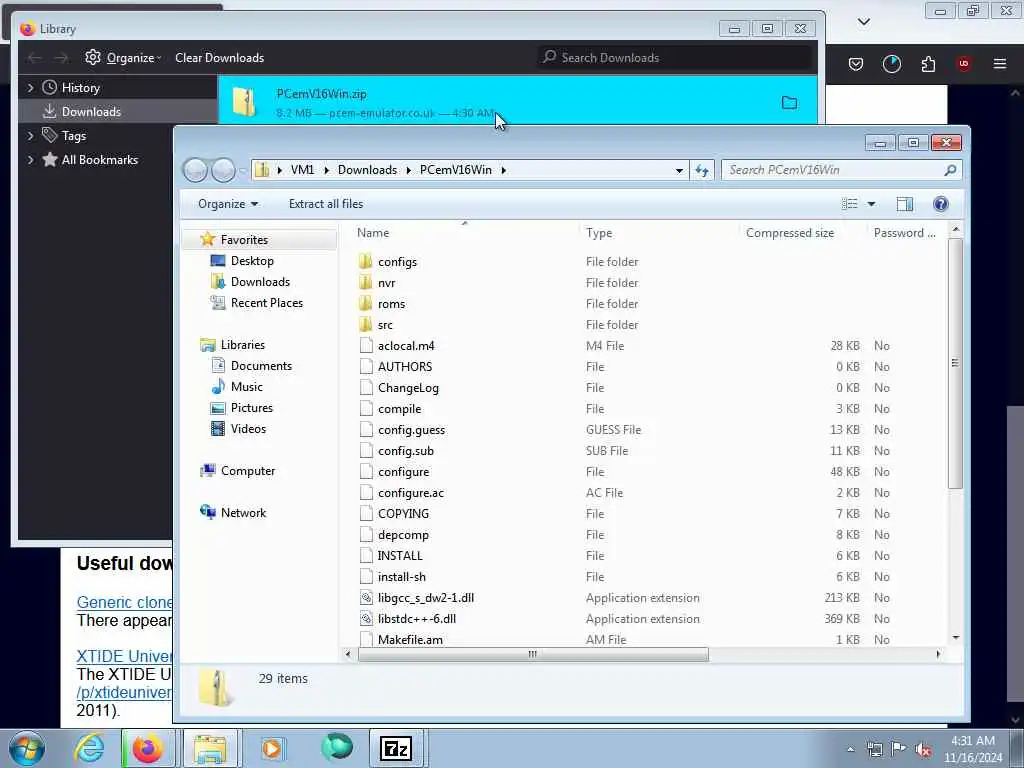Open Desktop under Favorites in navigation pane
The height and width of the screenshot is (768, 1024).
252,261
